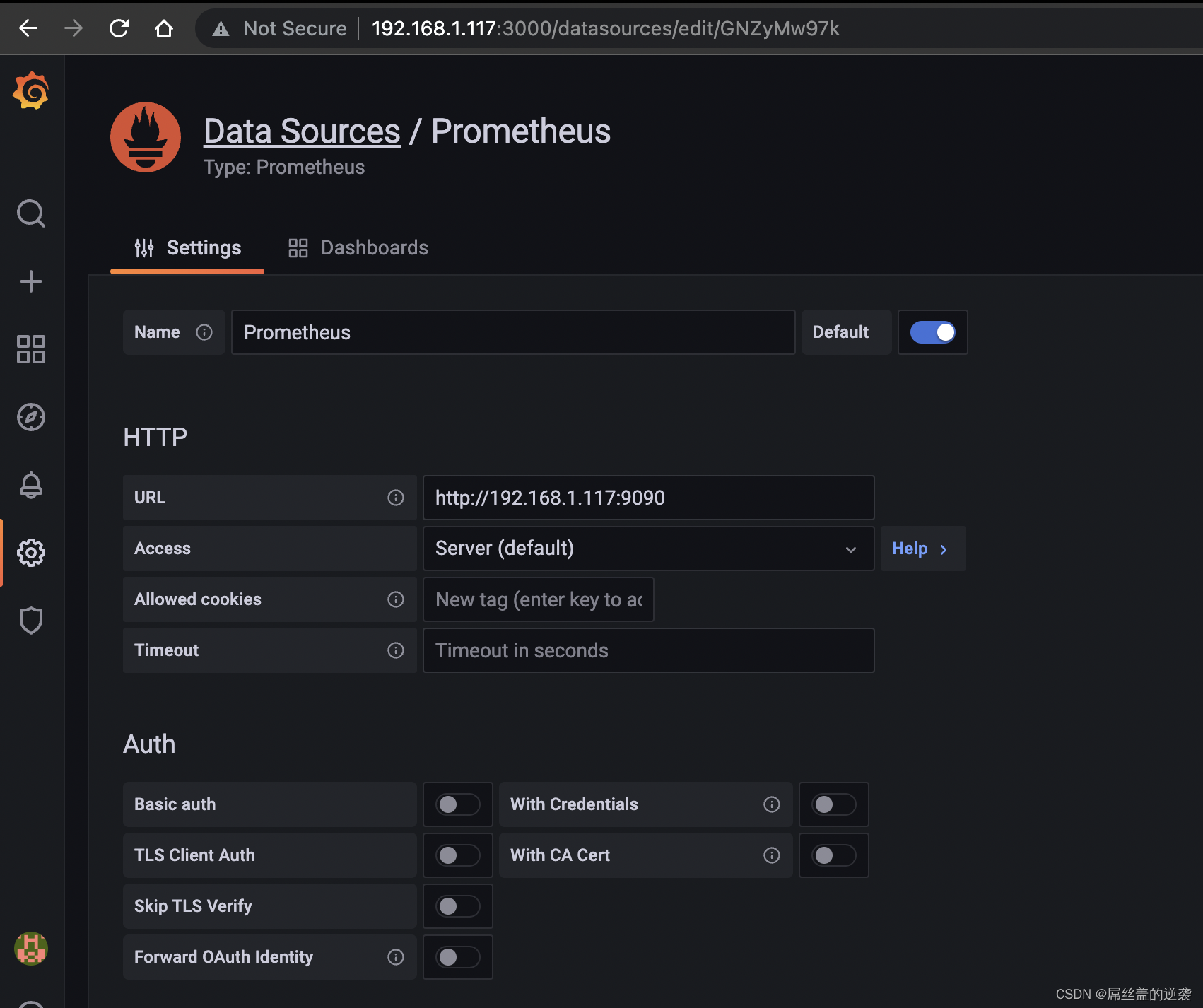Open the Explore compass icon
1203x1008 pixels.
click(31, 417)
